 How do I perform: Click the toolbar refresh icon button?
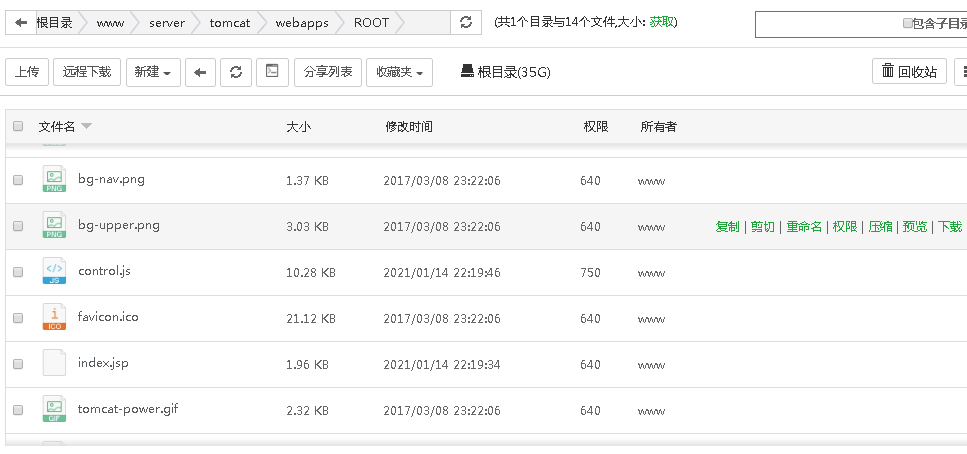(235, 72)
